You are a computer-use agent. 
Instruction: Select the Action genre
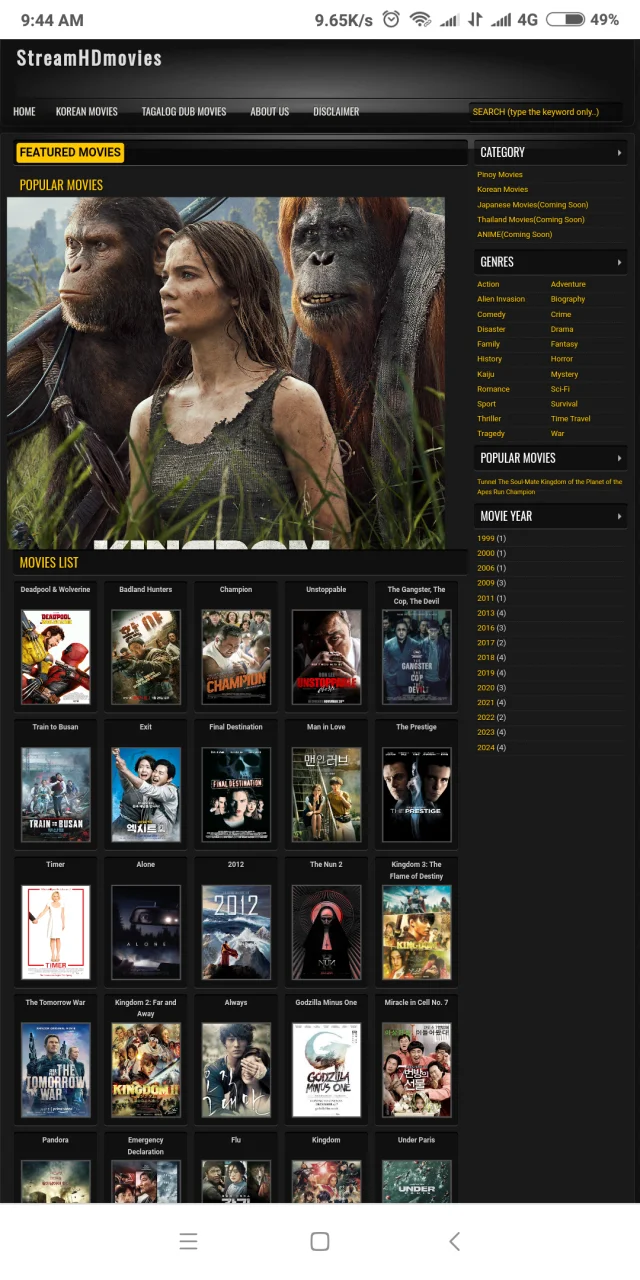488,284
